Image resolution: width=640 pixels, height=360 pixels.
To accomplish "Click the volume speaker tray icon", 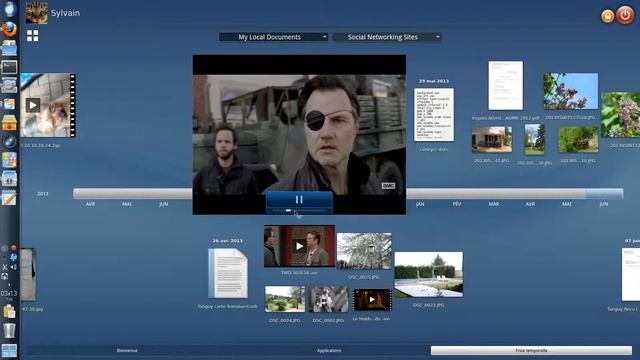I will pyautogui.click(x=13, y=267).
